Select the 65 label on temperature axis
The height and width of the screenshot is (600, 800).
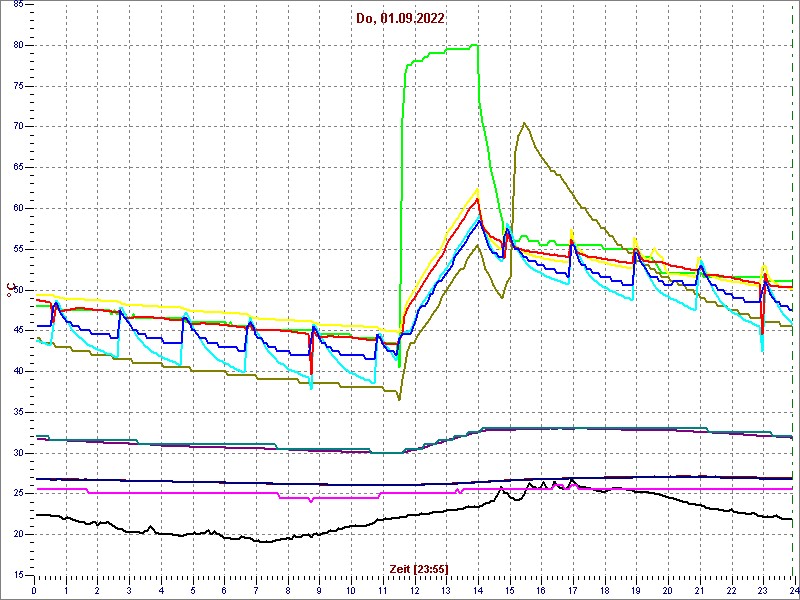click(18, 168)
